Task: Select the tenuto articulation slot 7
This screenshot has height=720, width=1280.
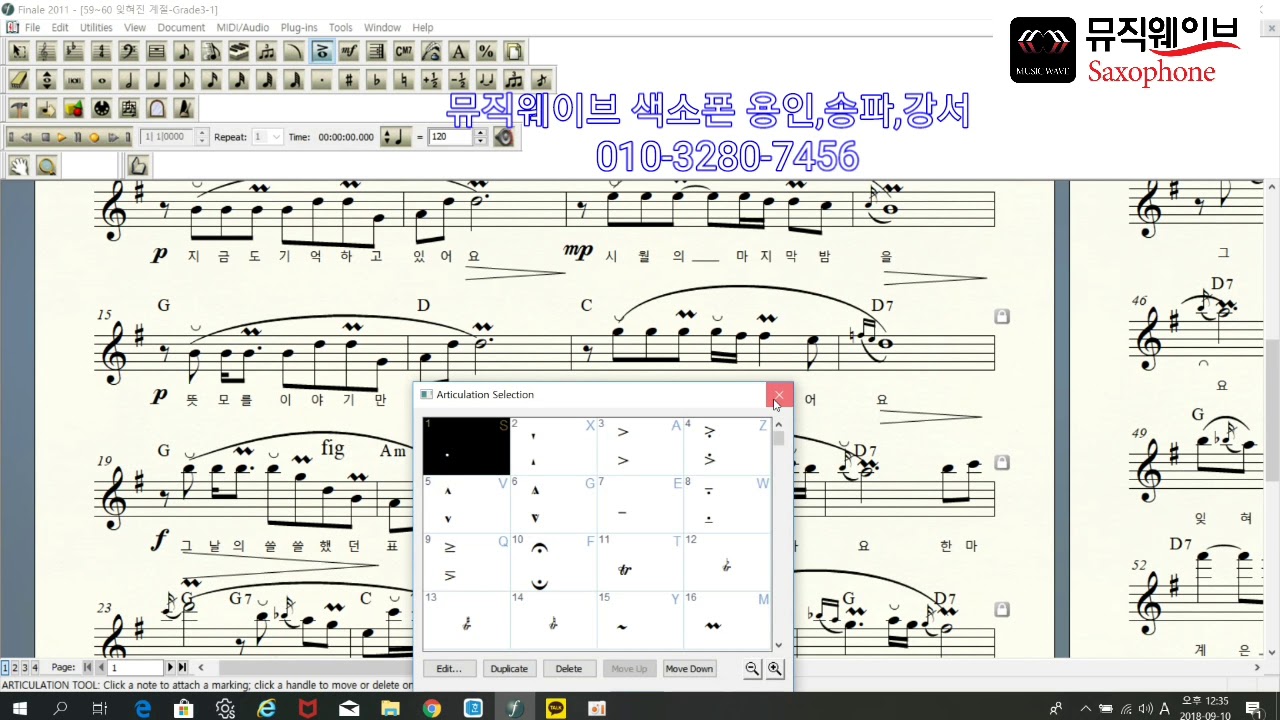Action: (x=640, y=504)
